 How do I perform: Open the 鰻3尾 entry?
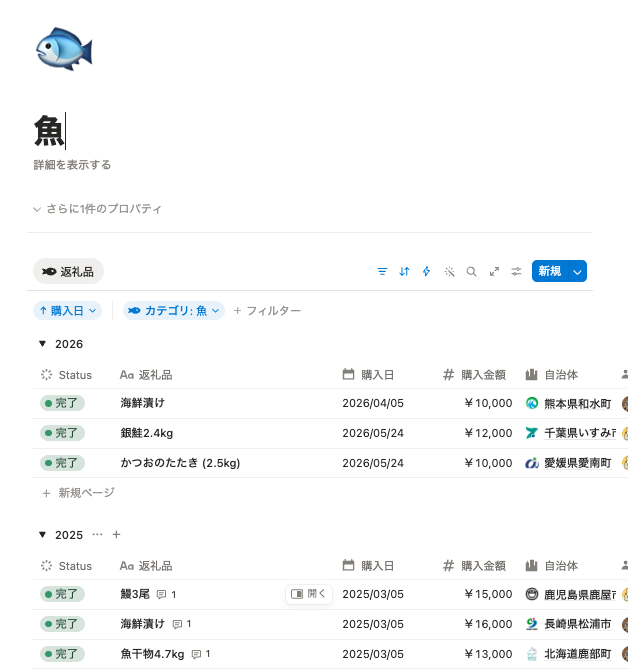(x=135, y=594)
